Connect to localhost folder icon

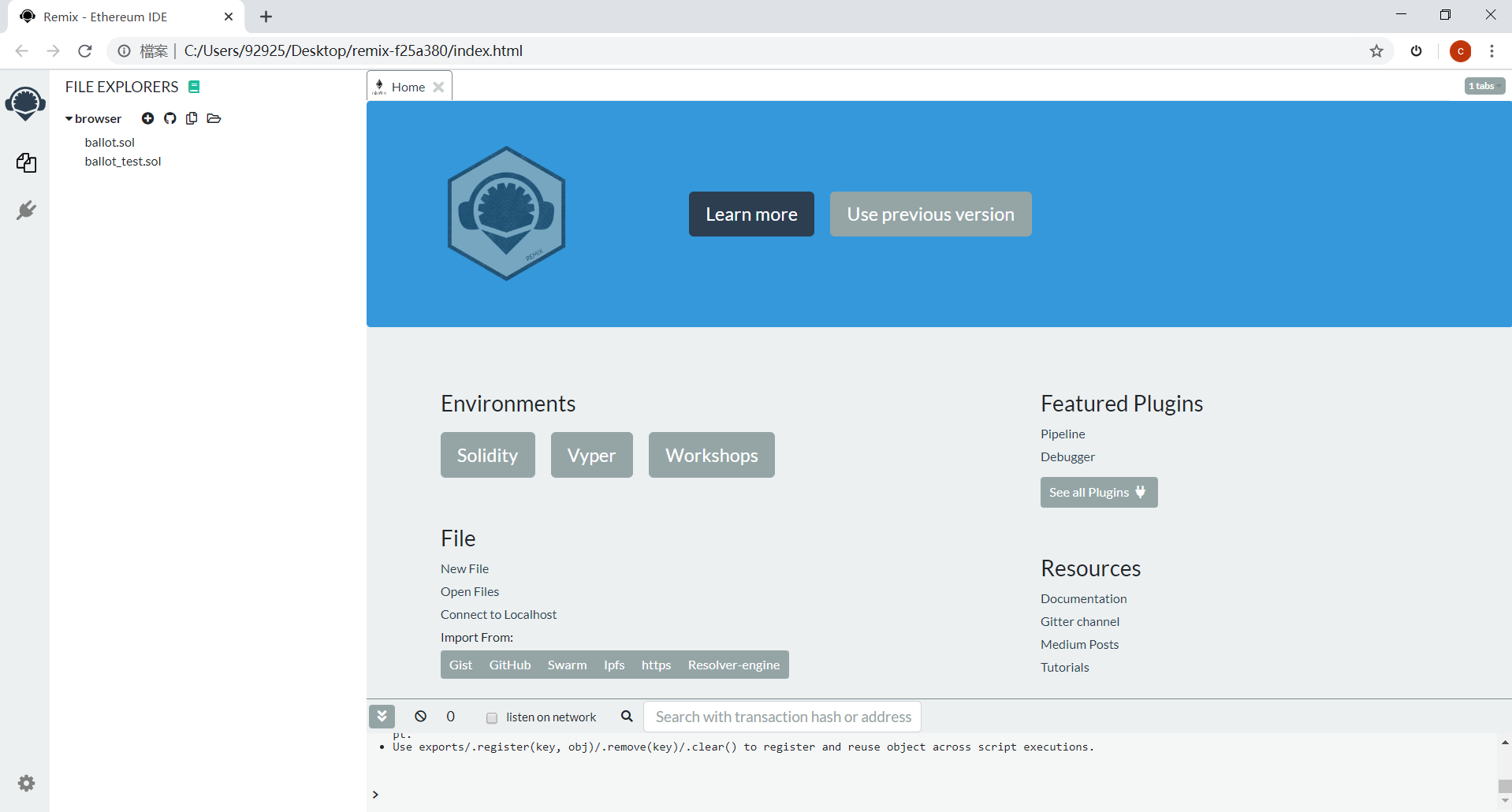[x=214, y=118]
